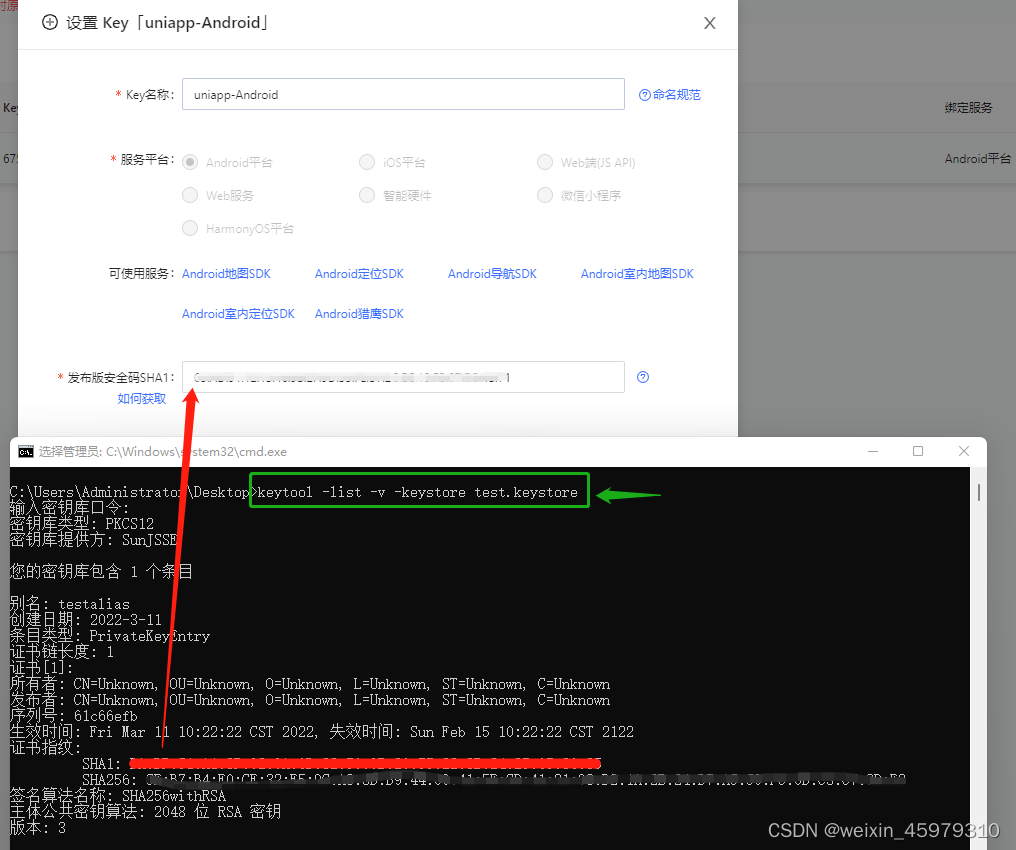Click the 密钥库提供方: SunJSSE line
This screenshot has height=850, width=1016.
94,540
